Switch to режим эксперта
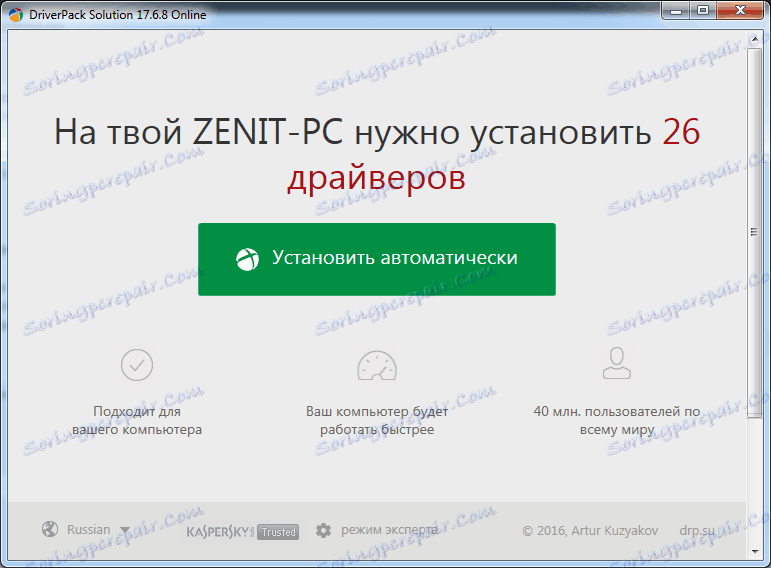Screen dimensions: 771x568 (389, 530)
